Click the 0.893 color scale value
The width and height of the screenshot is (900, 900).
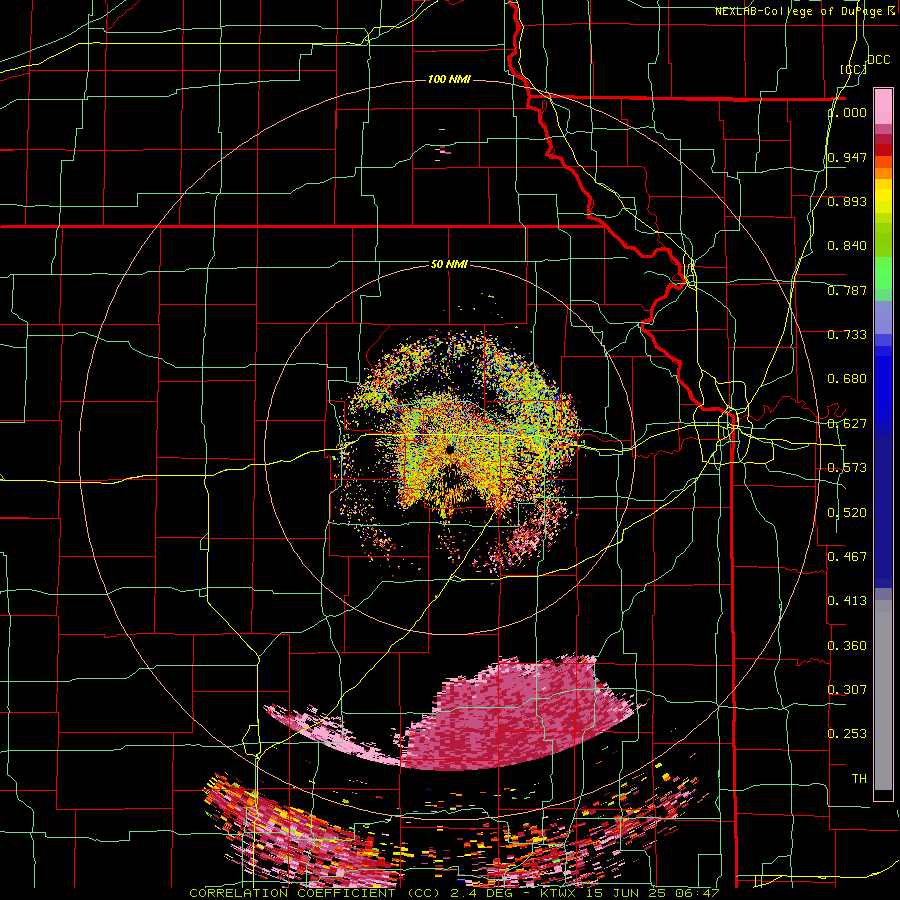[x=847, y=201]
